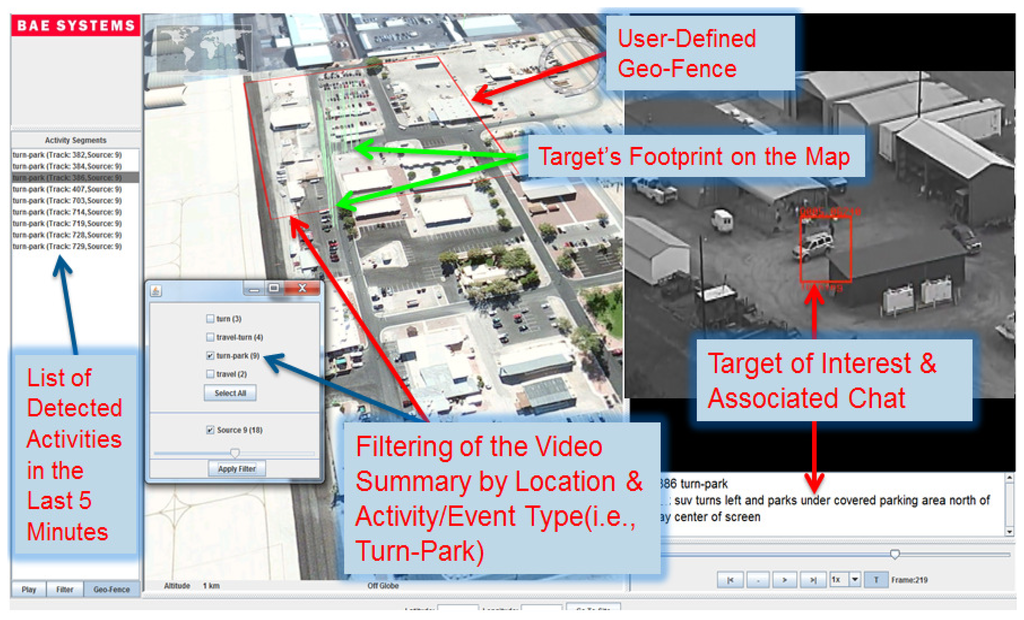1024x620 pixels.
Task: Select turn-park (Track: 728, Source: 9)
Action: click(75, 235)
